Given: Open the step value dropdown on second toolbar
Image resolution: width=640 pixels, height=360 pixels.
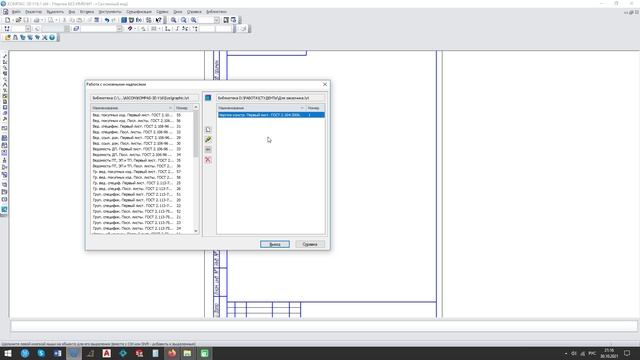Looking at the screenshot, I should pyautogui.click(x=28, y=29).
